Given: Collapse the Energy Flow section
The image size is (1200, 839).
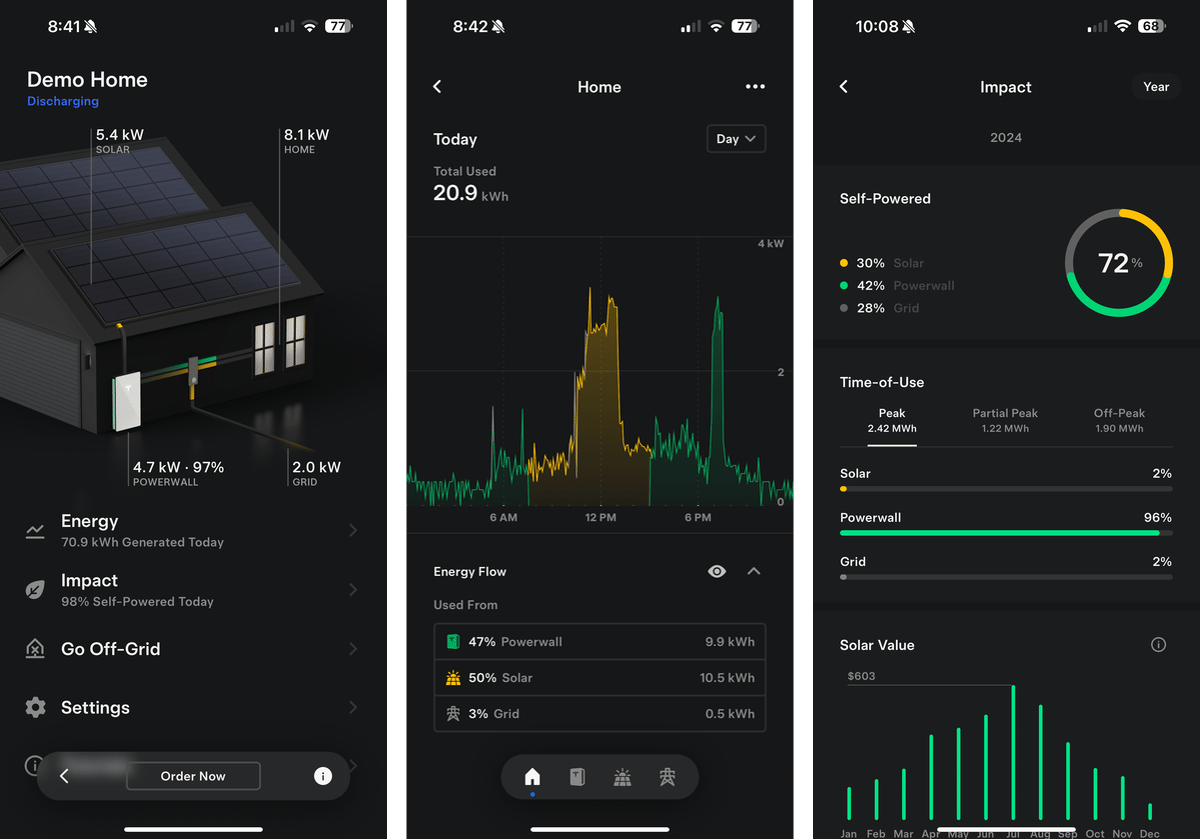Looking at the screenshot, I should 754,571.
